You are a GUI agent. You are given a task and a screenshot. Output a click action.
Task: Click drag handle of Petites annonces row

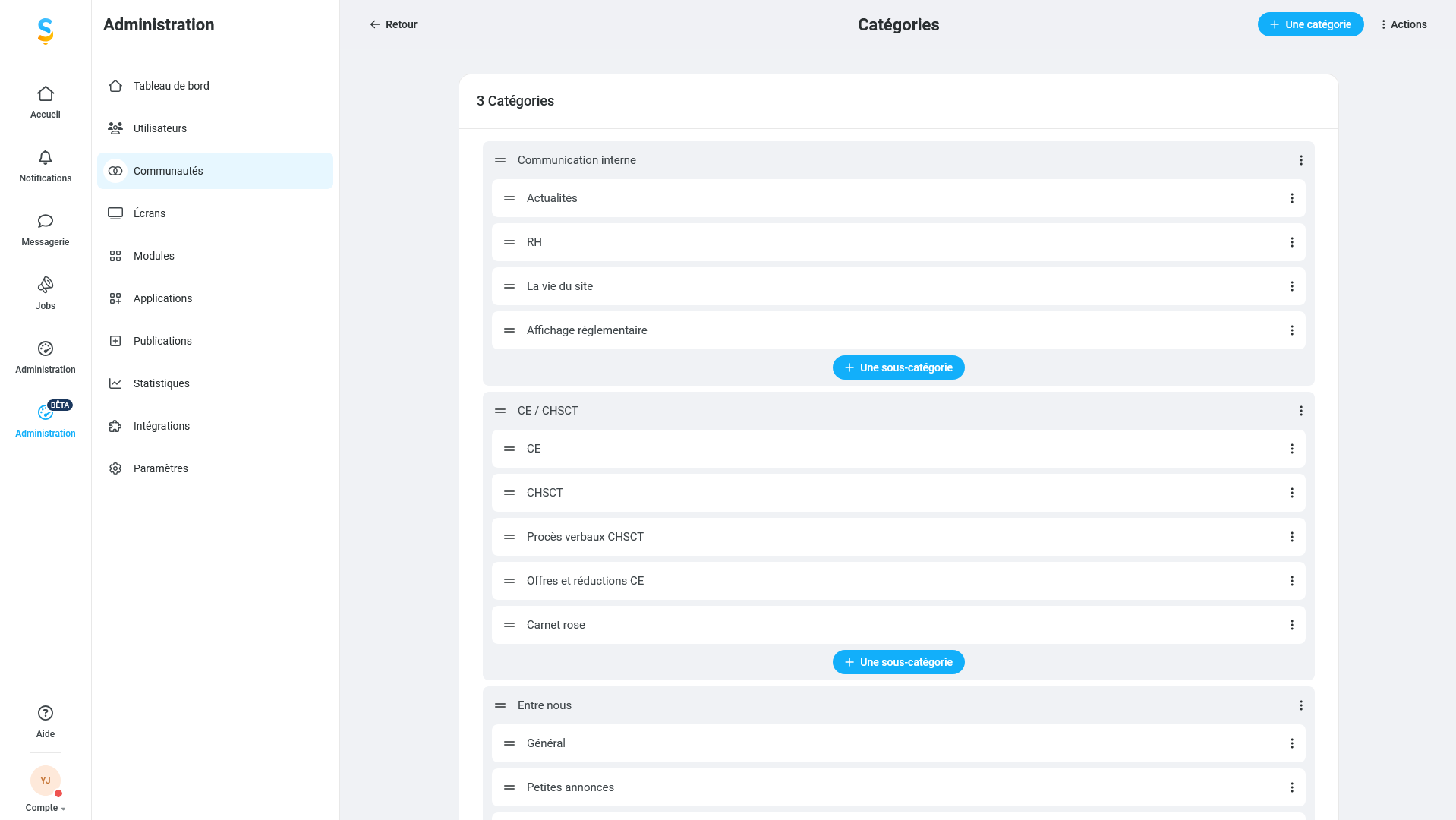coord(509,787)
